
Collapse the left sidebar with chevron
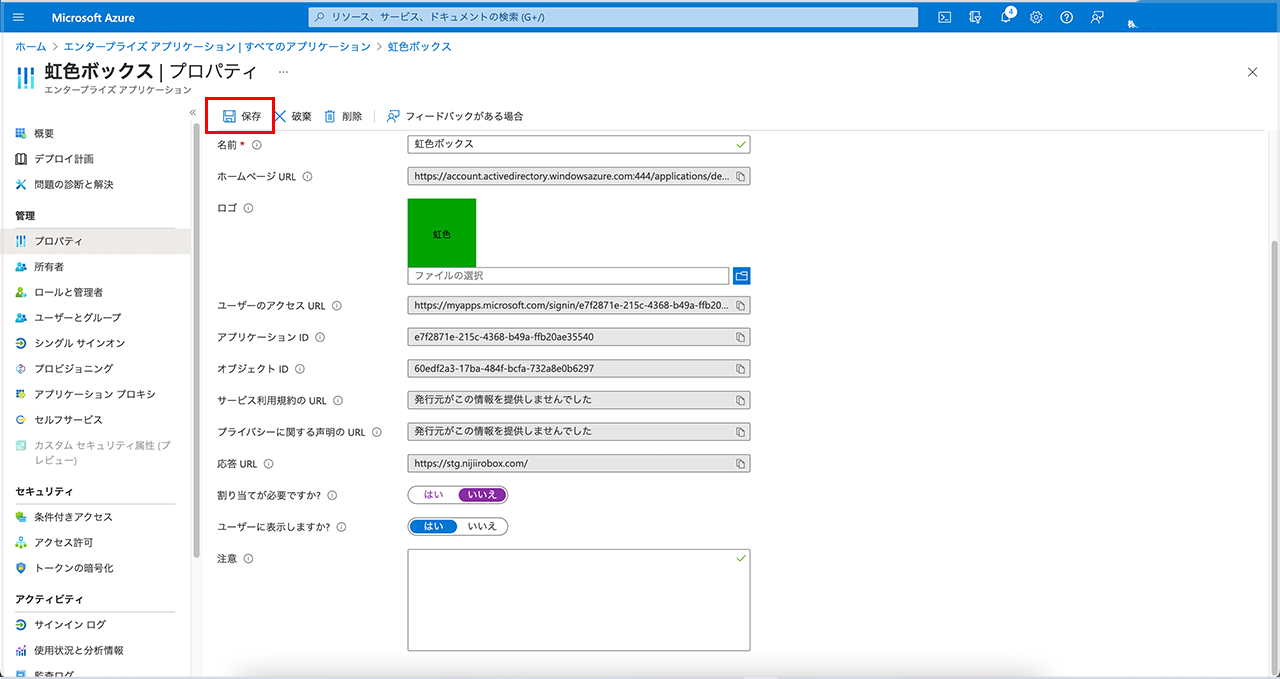[x=192, y=112]
